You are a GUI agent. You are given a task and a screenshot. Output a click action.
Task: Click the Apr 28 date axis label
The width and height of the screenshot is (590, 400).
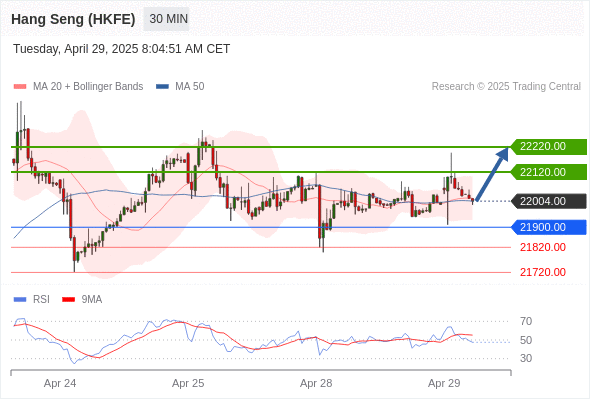pos(316,383)
